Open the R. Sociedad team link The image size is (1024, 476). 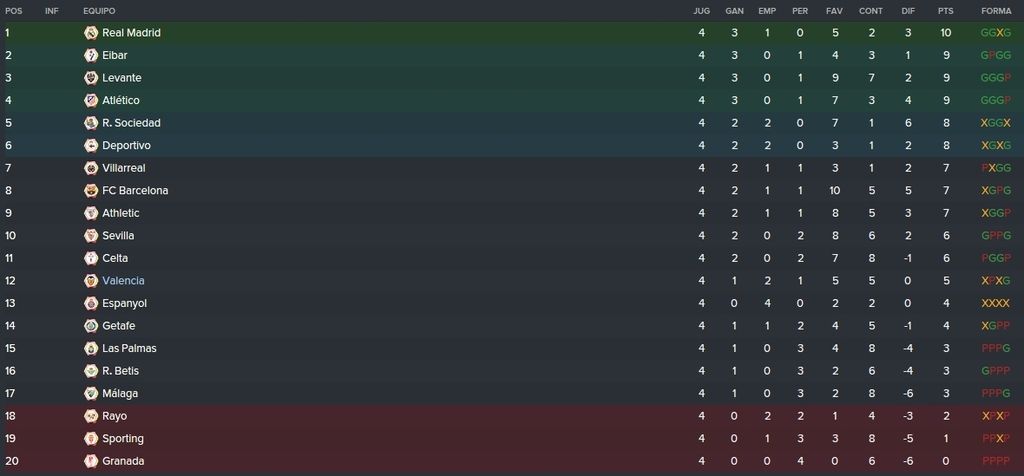pyautogui.click(x=131, y=123)
